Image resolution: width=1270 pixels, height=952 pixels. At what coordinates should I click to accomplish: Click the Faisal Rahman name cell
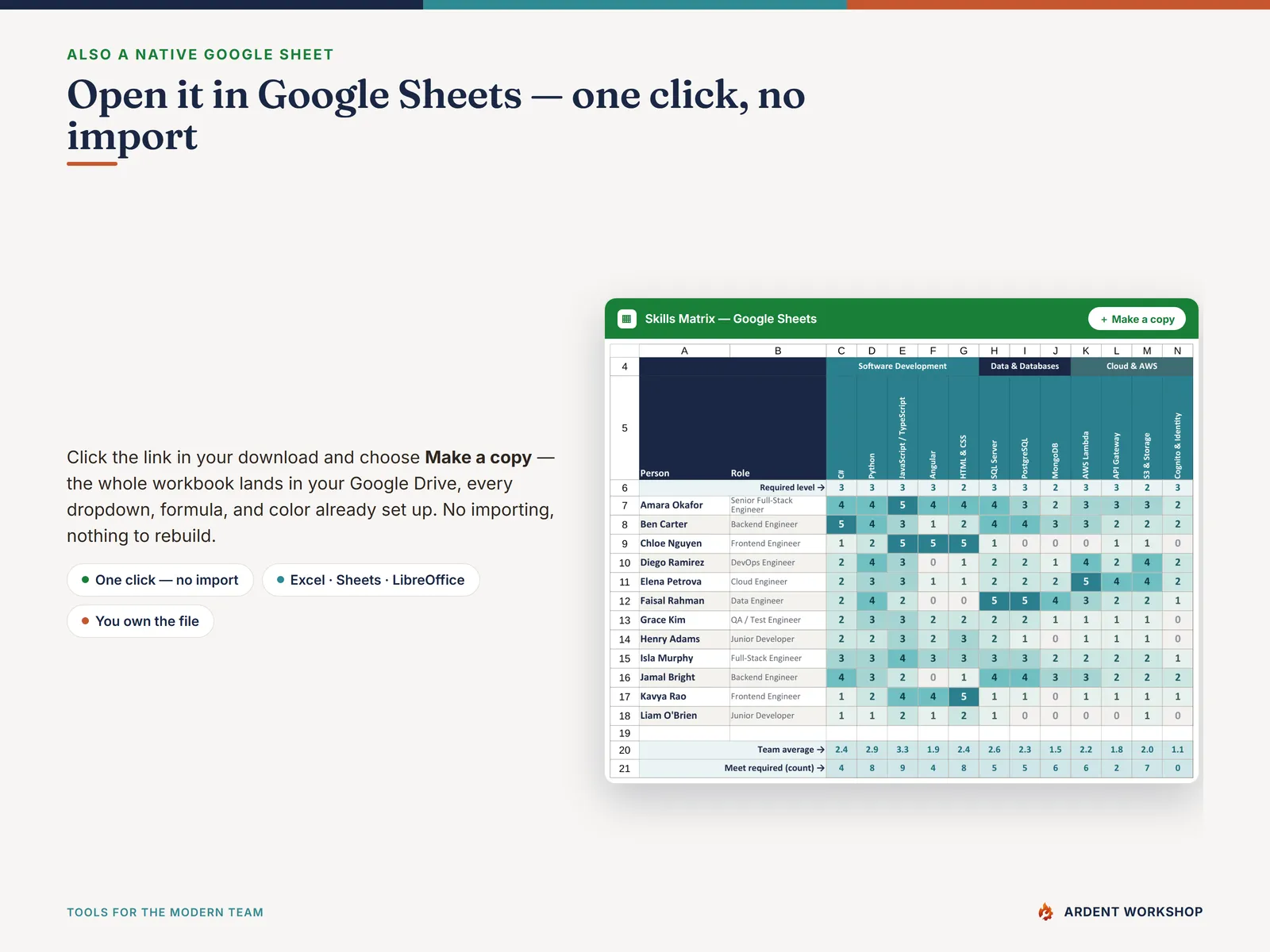[x=684, y=601]
